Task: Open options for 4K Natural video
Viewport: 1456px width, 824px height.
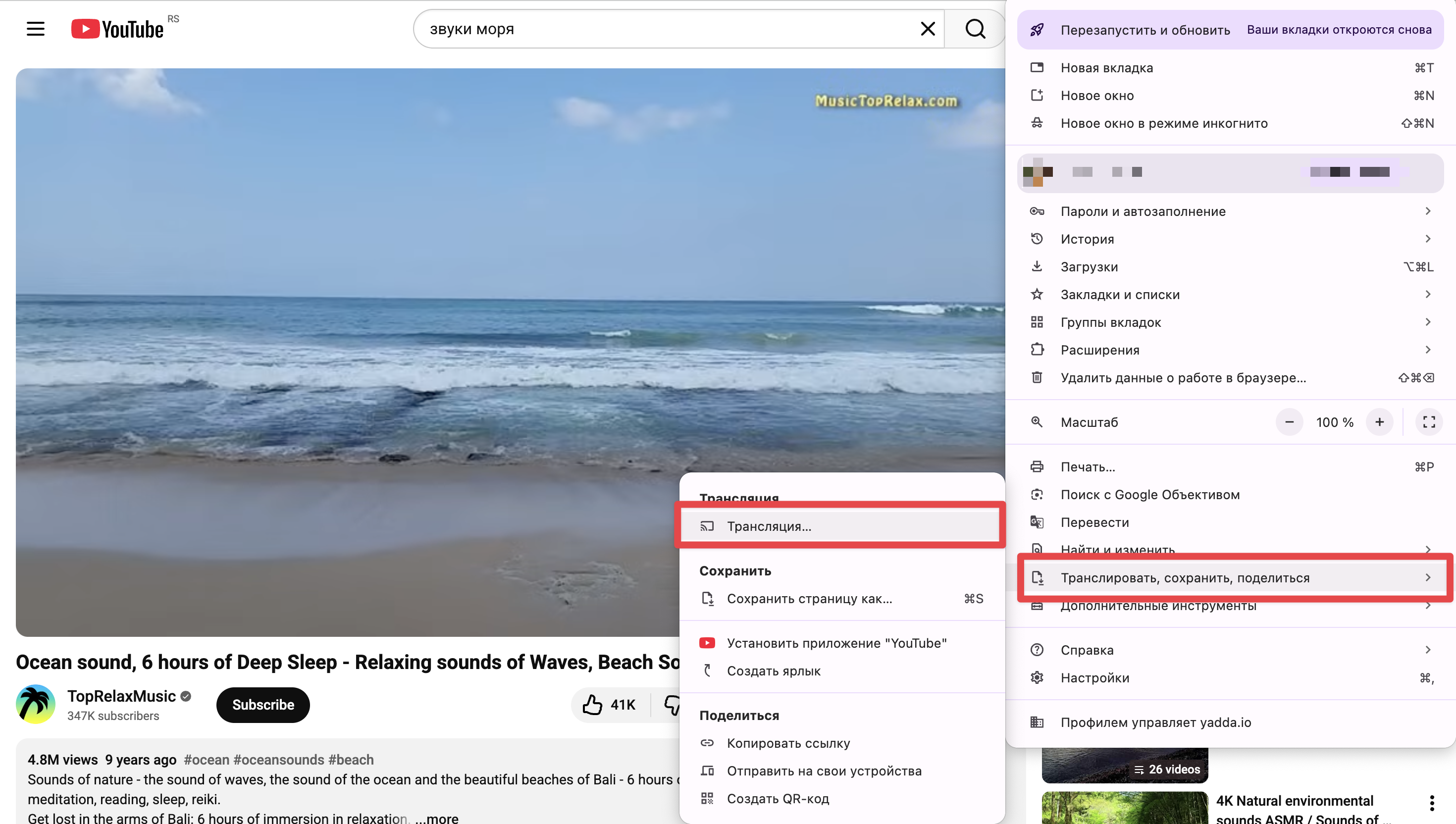Action: tap(1431, 803)
